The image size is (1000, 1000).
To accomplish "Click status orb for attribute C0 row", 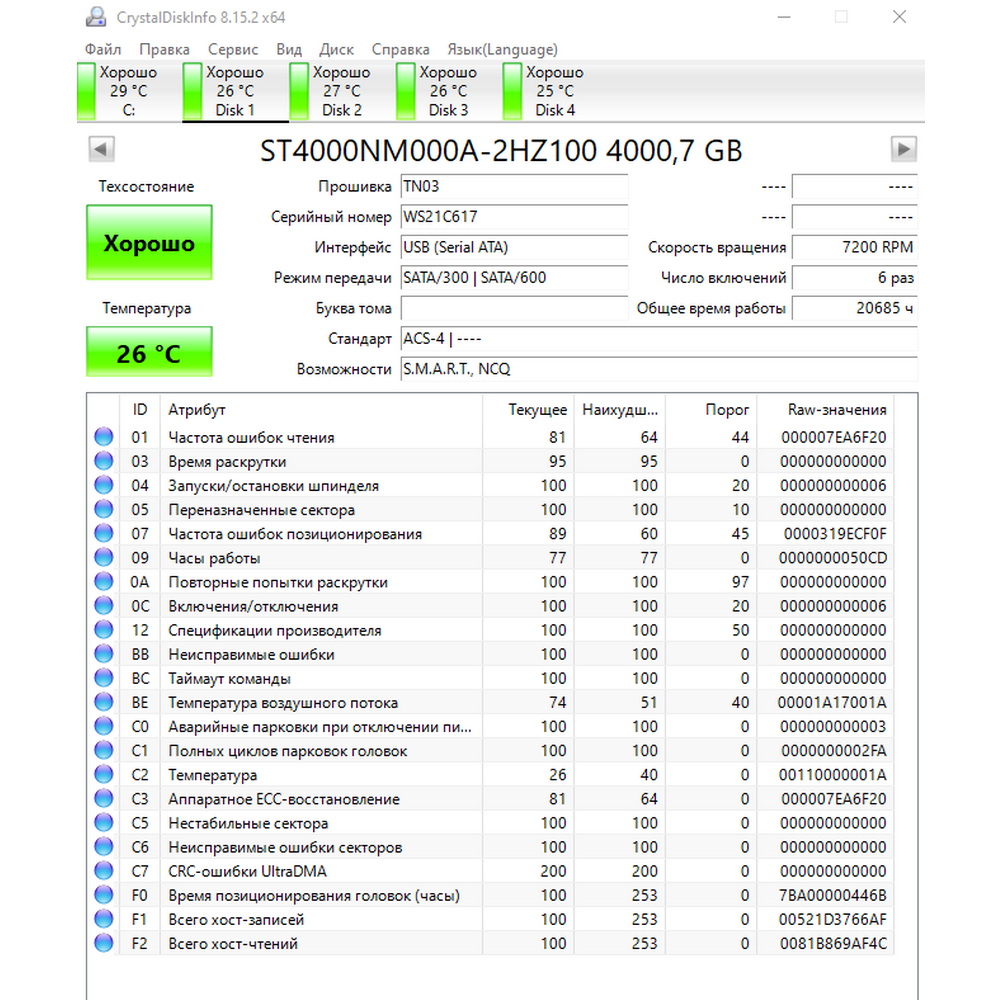I will 103,726.
